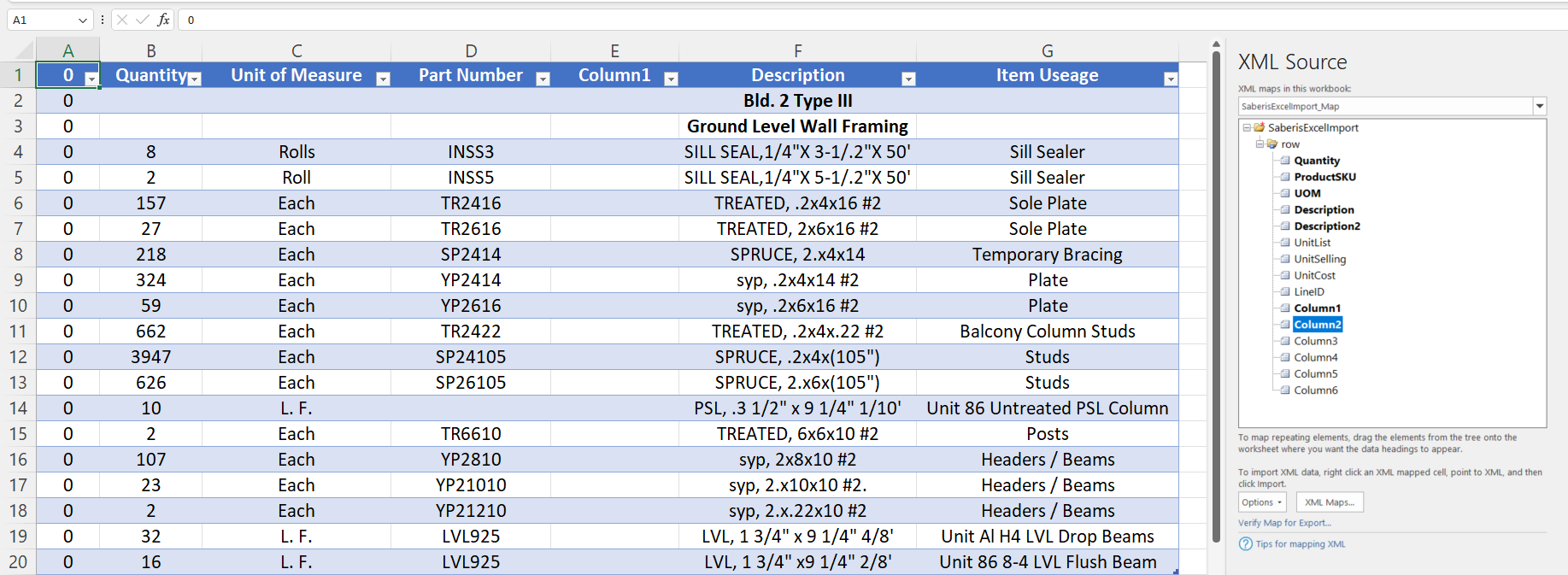Image resolution: width=1568 pixels, height=575 pixels.
Task: Click the Select All corner triangle
Action: pos(25,50)
